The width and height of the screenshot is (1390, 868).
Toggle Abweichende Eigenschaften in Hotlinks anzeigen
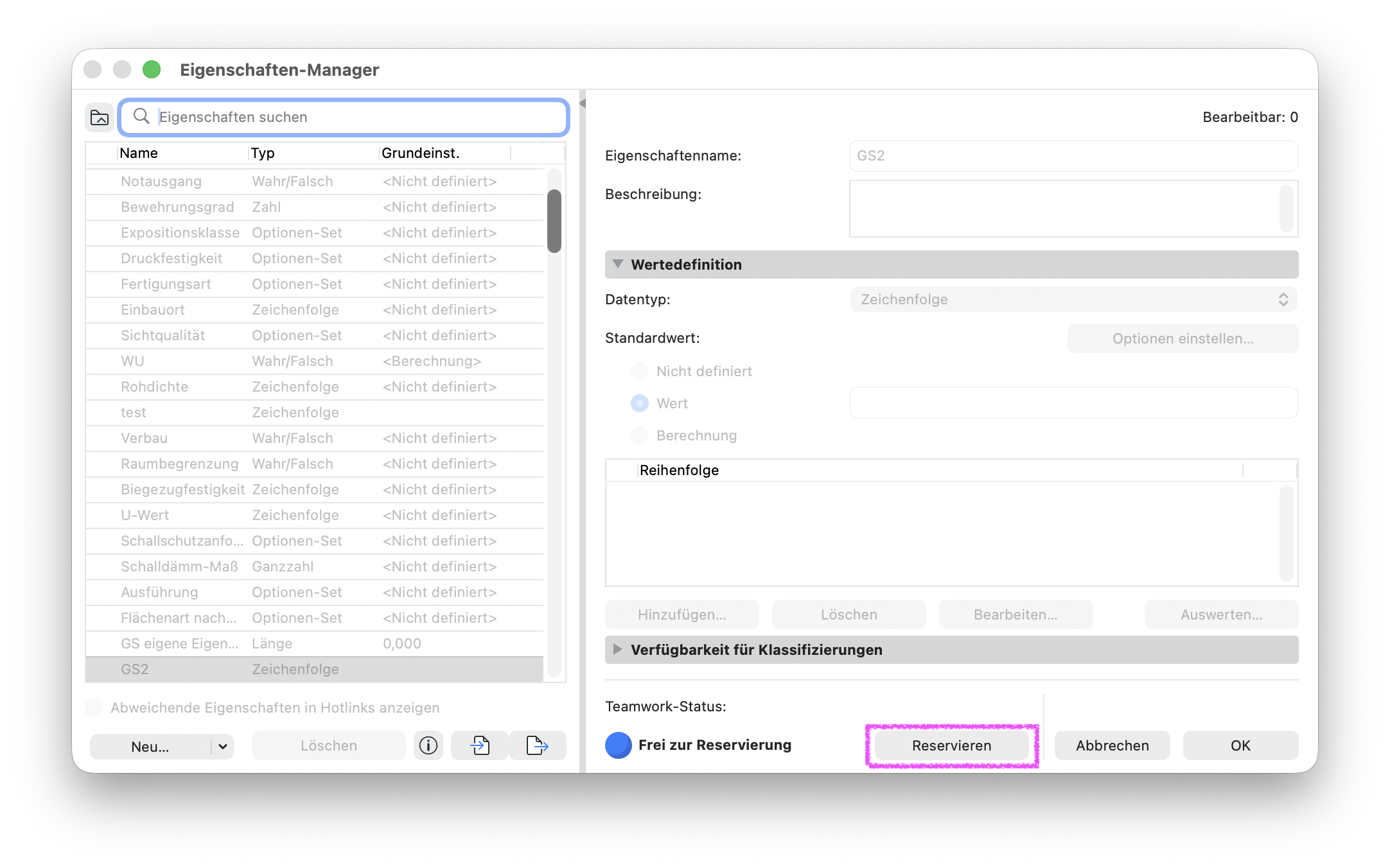94,707
